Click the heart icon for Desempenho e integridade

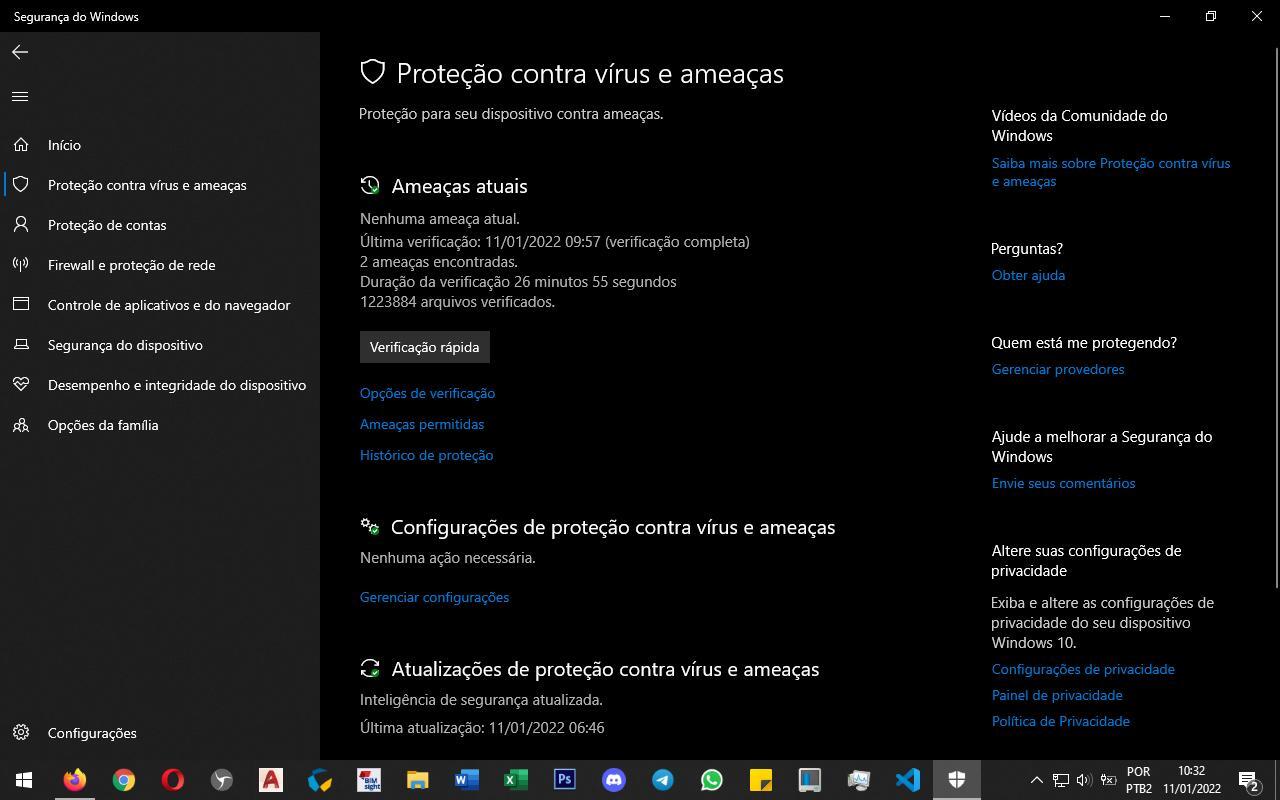pyautogui.click(x=21, y=385)
